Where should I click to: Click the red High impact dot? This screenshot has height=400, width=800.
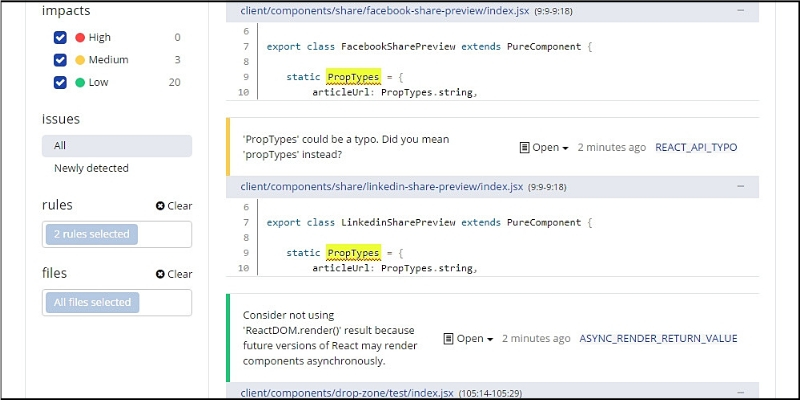[x=80, y=37]
